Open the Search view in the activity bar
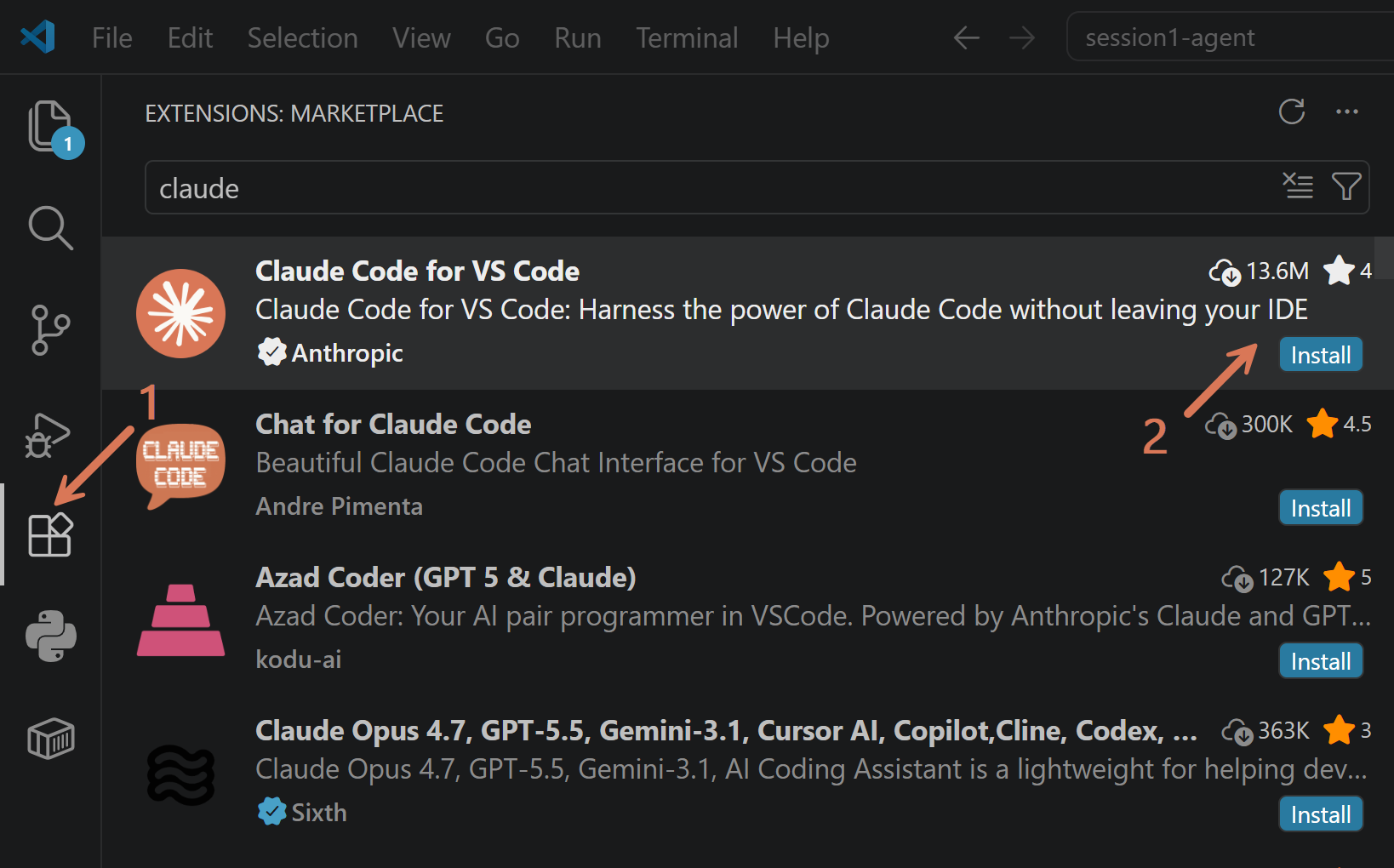The width and height of the screenshot is (1394, 868). point(51,227)
